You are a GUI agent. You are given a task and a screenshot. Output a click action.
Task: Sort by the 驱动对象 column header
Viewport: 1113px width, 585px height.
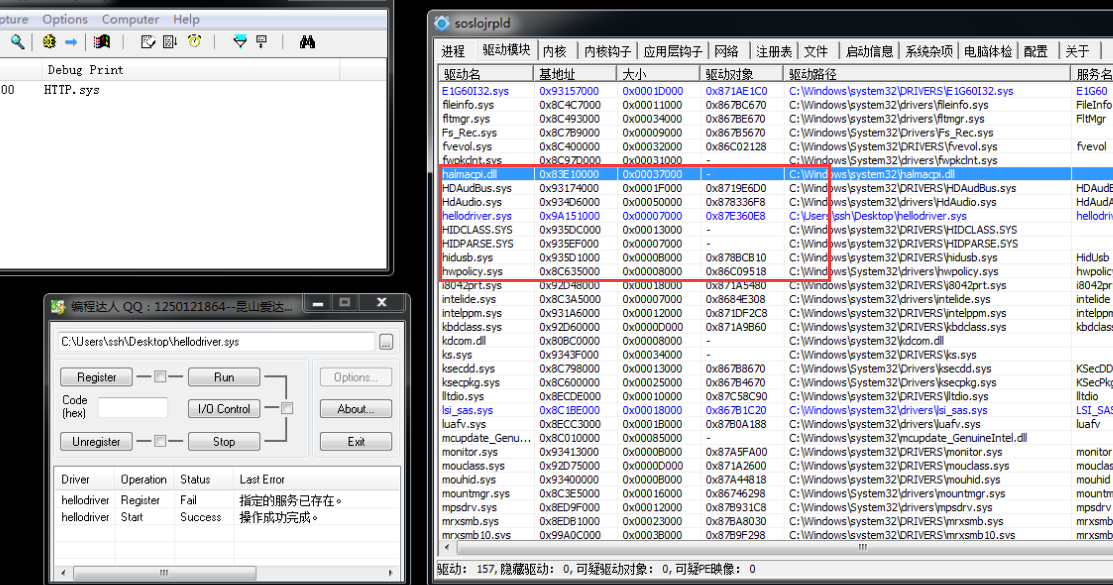742,74
